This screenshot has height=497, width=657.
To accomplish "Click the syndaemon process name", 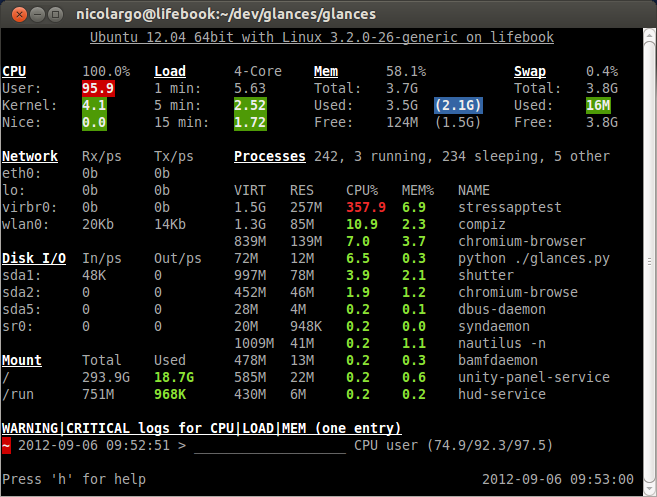I will (x=494, y=326).
